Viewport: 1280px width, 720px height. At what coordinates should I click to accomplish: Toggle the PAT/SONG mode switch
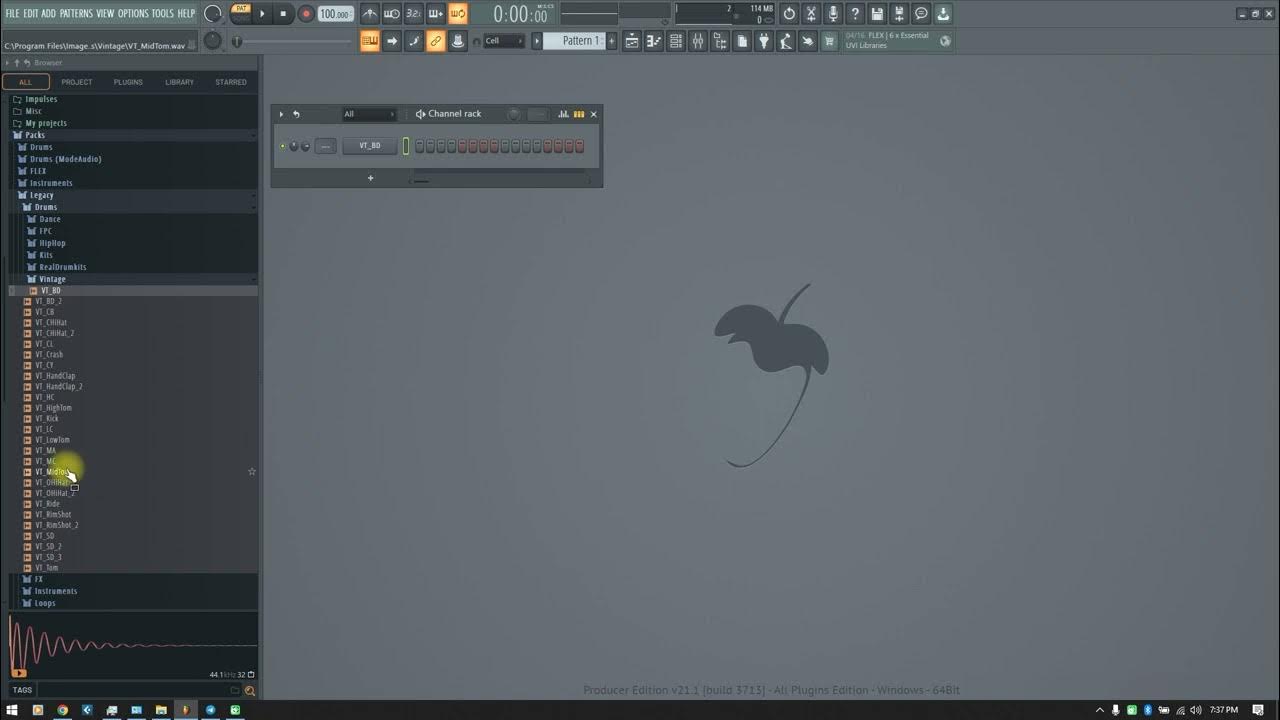(x=240, y=13)
